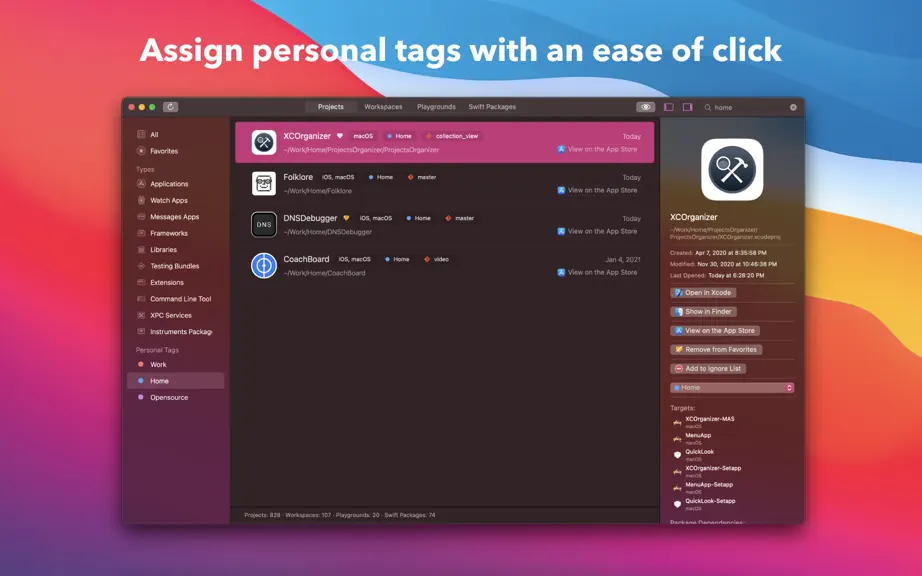The height and width of the screenshot is (576, 922).
Task: Click the master branch tag on DNSDebugger row
Action: click(x=460, y=218)
